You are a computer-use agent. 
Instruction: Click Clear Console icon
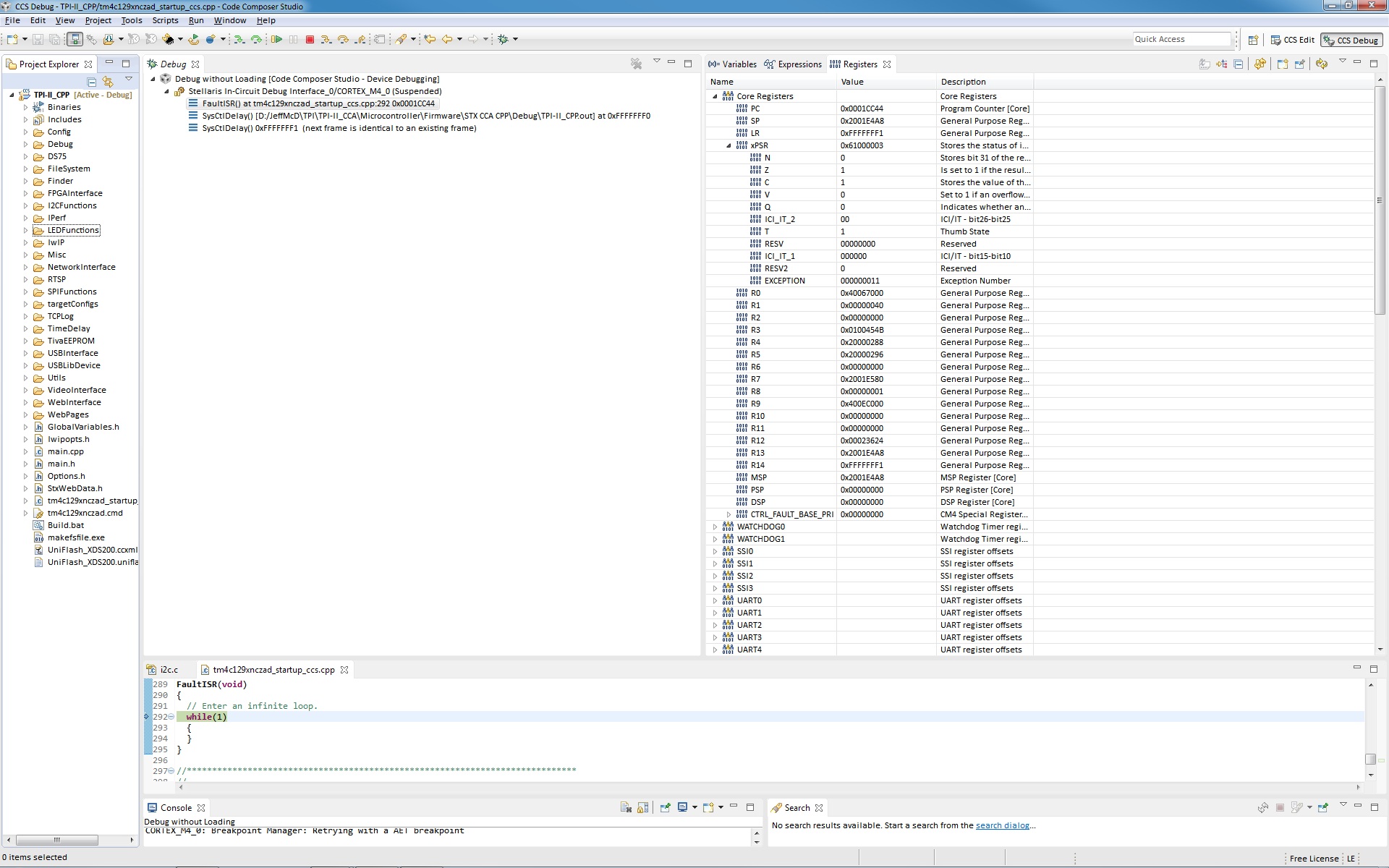tap(626, 807)
